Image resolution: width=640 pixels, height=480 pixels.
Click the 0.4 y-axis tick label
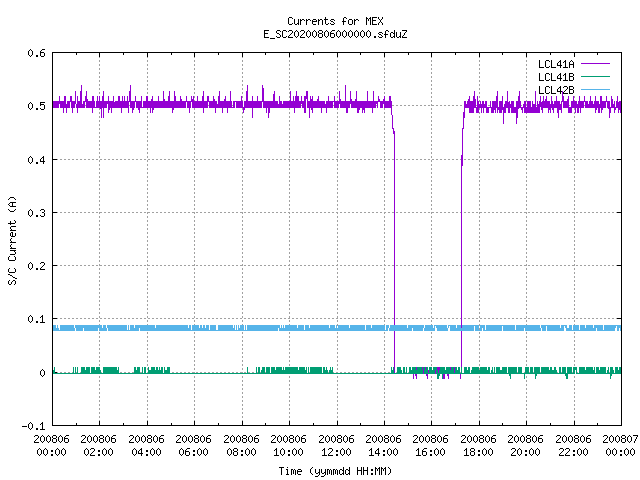pyautogui.click(x=36, y=160)
